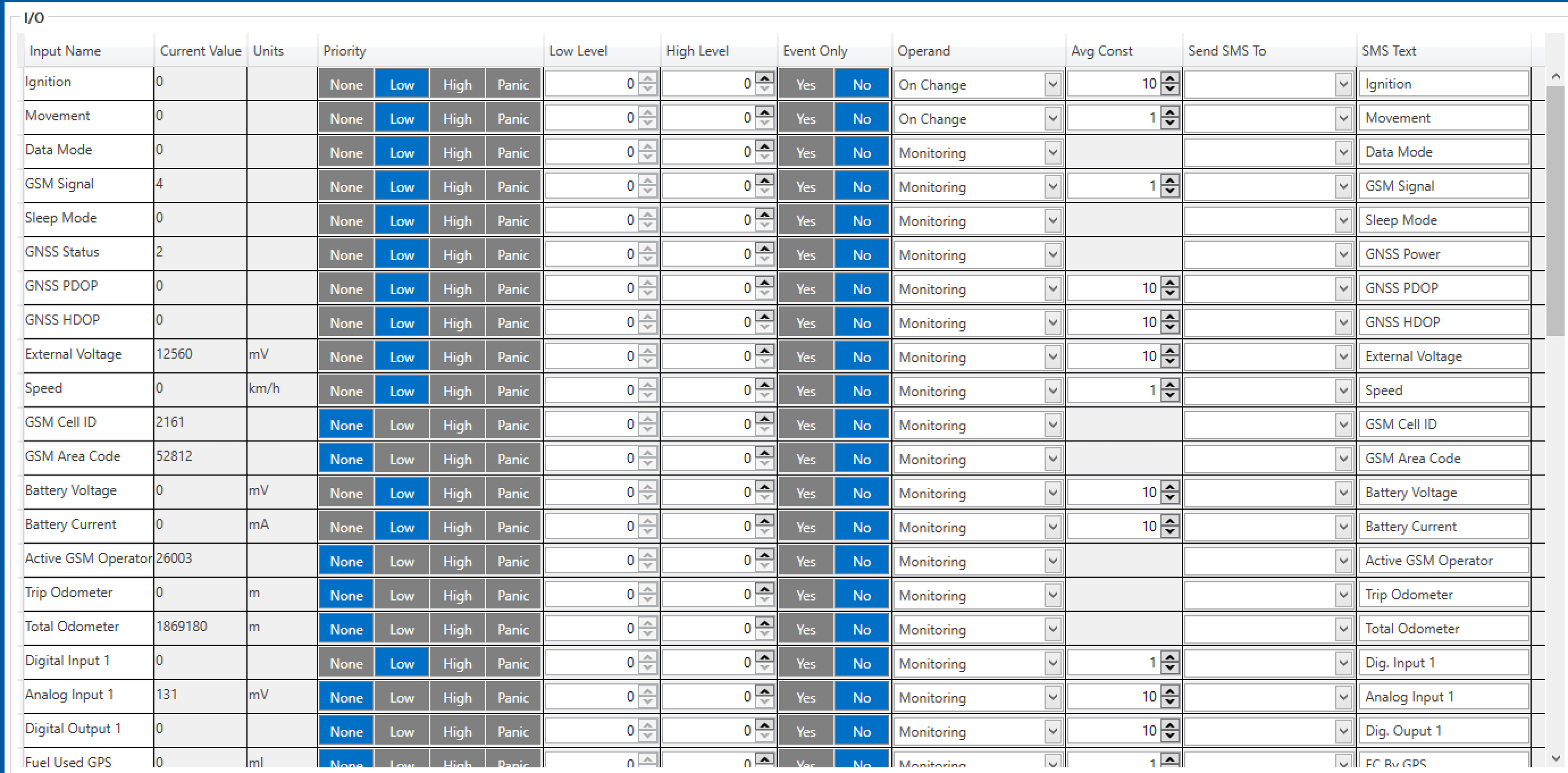This screenshot has height=773, width=1568.
Task: Increase Ignition Avg Const with up arrow
Action: tap(1169, 78)
